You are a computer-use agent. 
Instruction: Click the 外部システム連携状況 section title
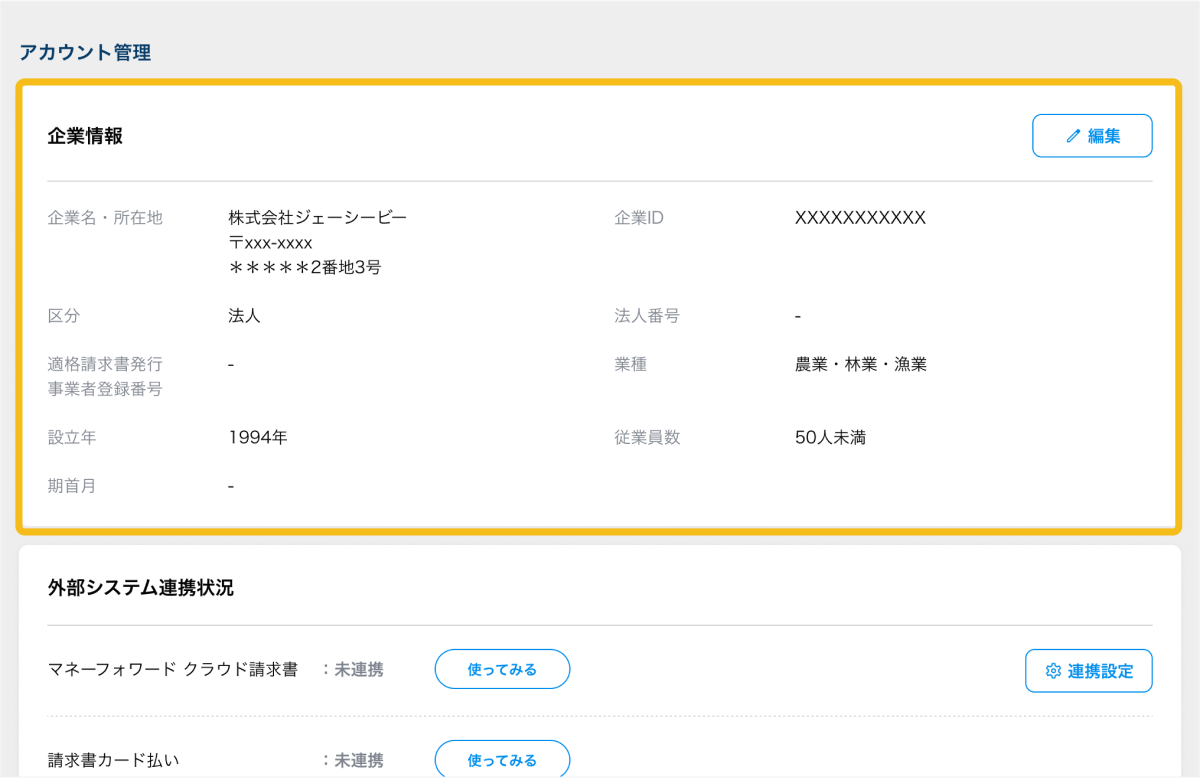click(140, 588)
